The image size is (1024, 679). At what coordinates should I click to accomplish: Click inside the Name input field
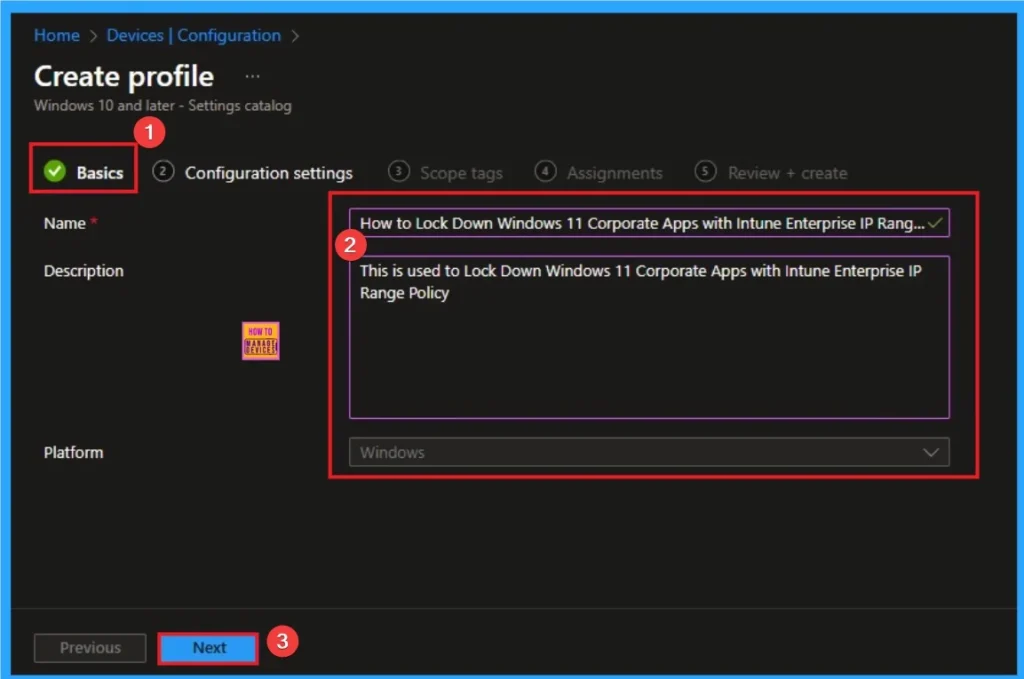point(640,223)
